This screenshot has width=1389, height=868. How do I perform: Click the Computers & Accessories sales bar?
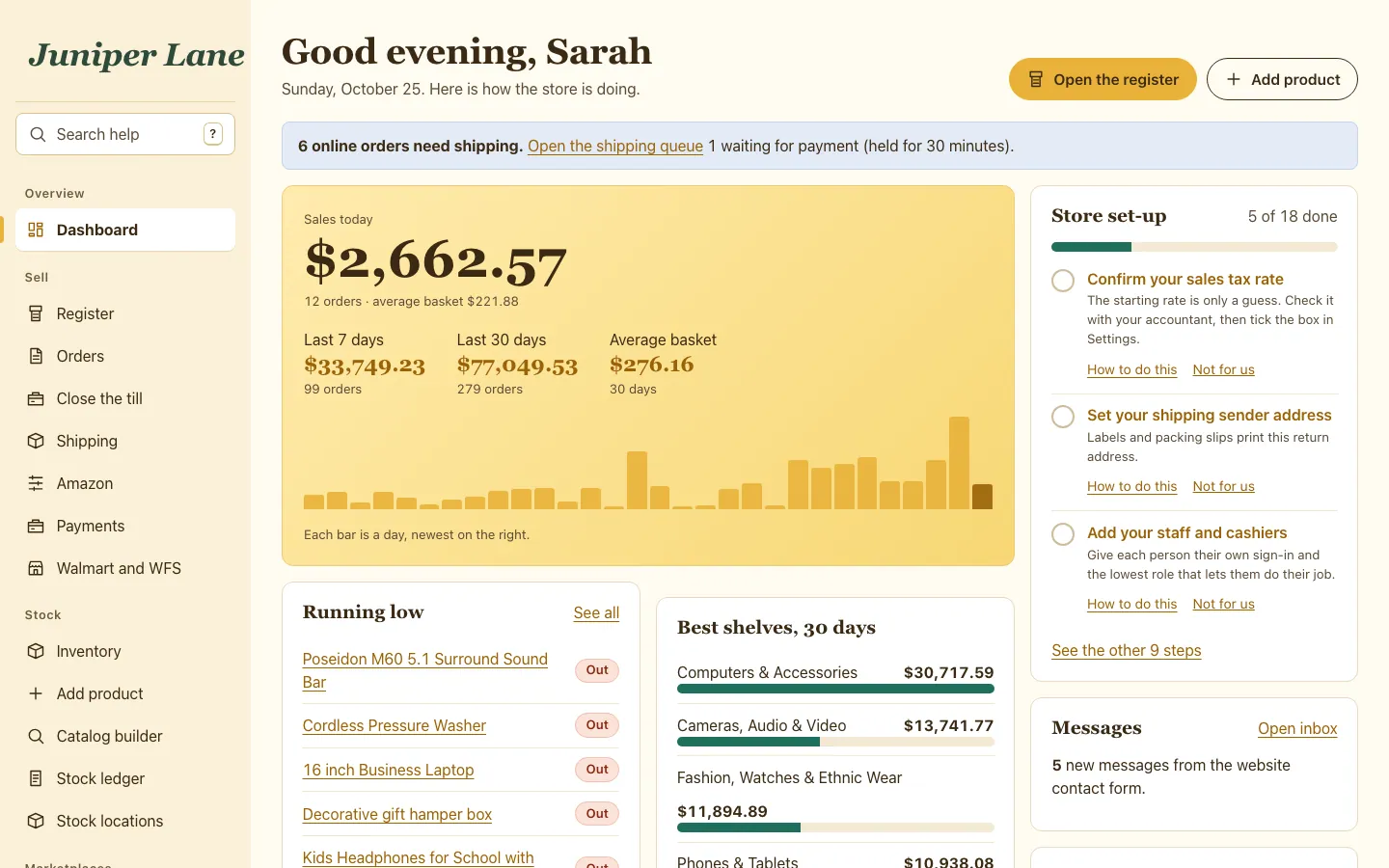click(835, 689)
